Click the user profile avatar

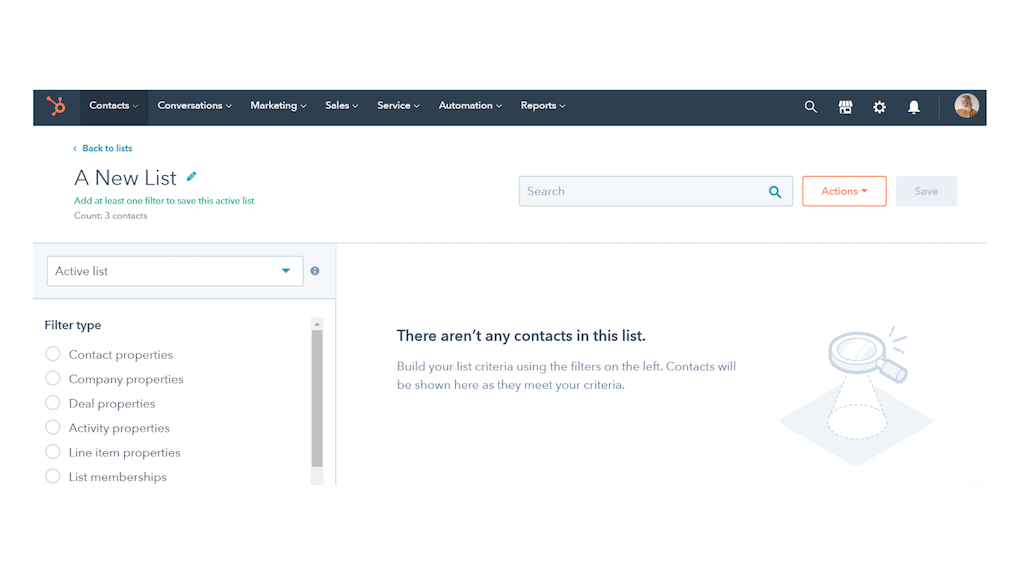[966, 106]
